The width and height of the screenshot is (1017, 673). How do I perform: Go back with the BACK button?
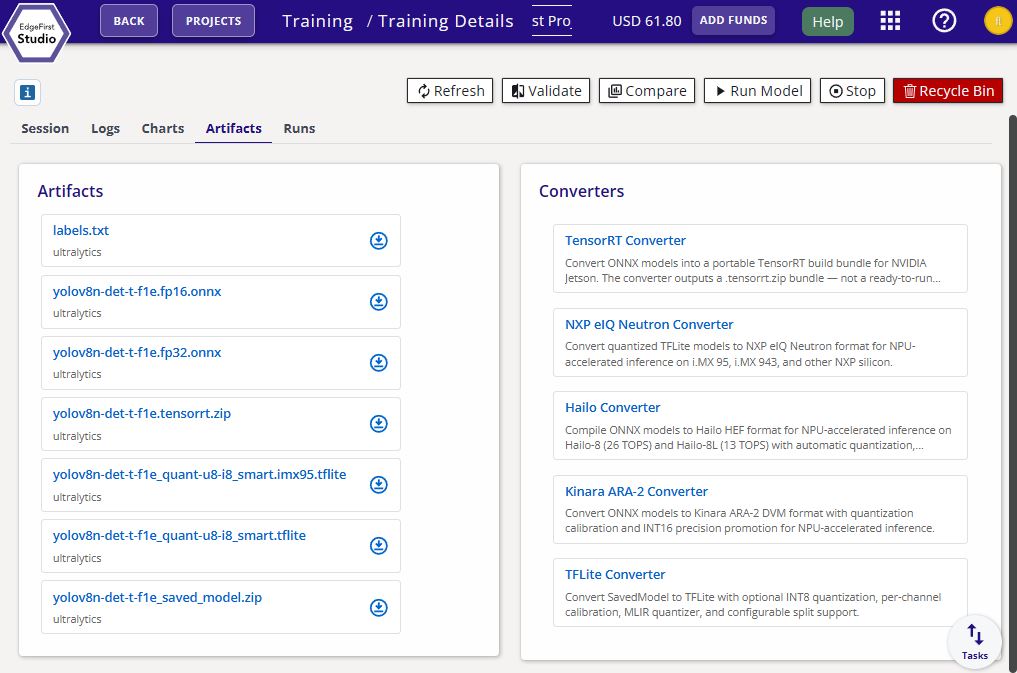(129, 21)
